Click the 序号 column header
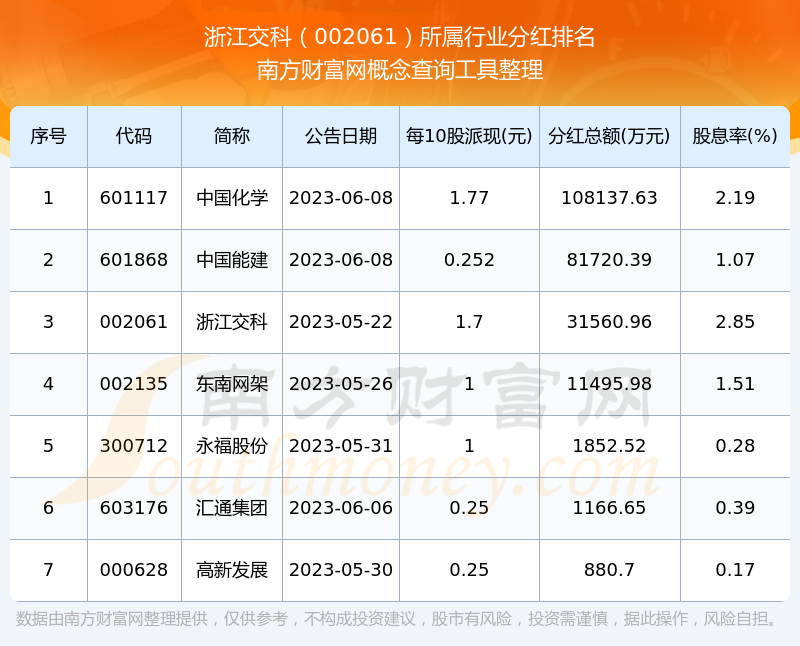The image size is (800, 646). point(48,136)
